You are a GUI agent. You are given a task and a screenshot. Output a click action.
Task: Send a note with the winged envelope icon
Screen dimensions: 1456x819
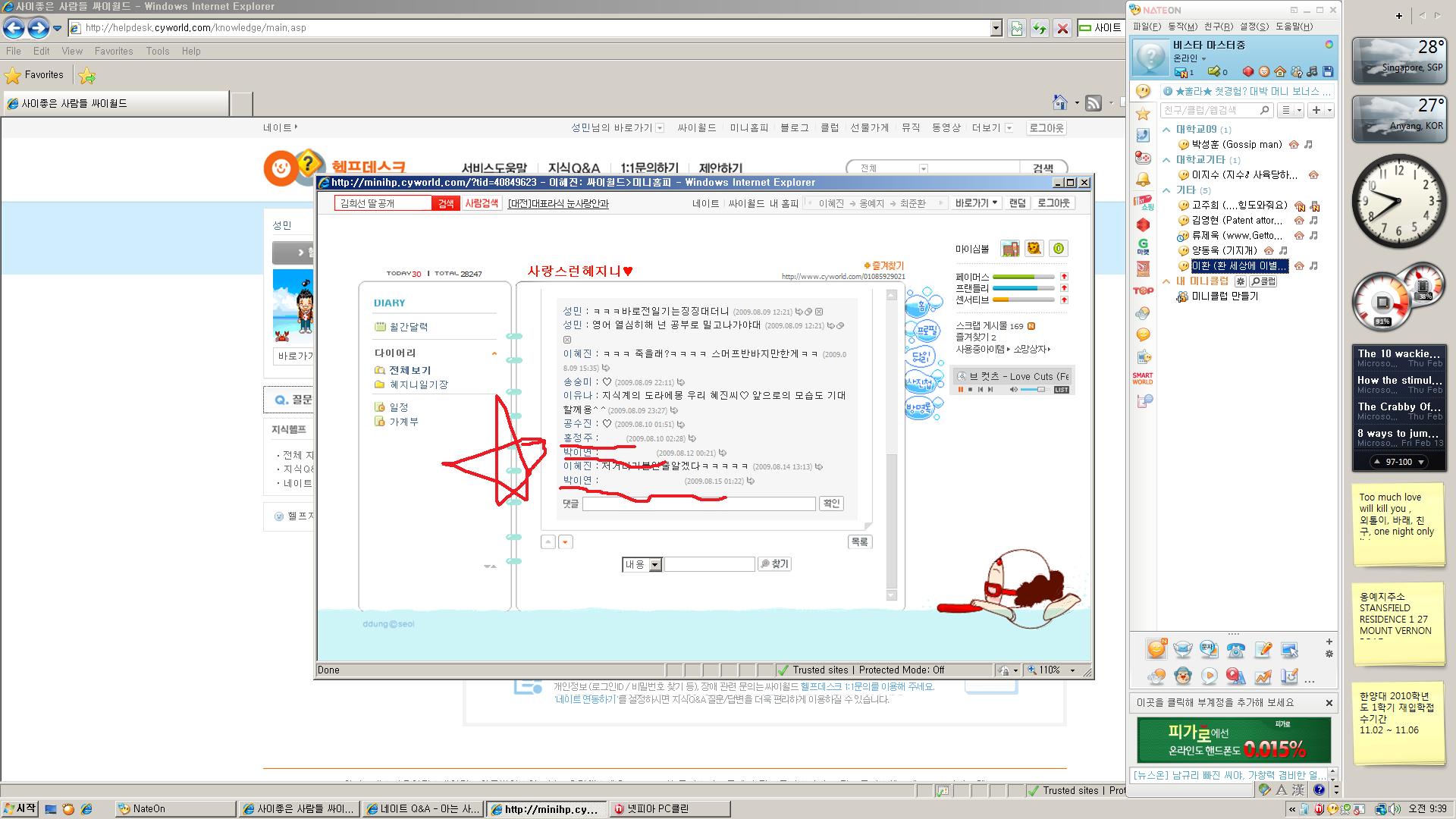1183,649
